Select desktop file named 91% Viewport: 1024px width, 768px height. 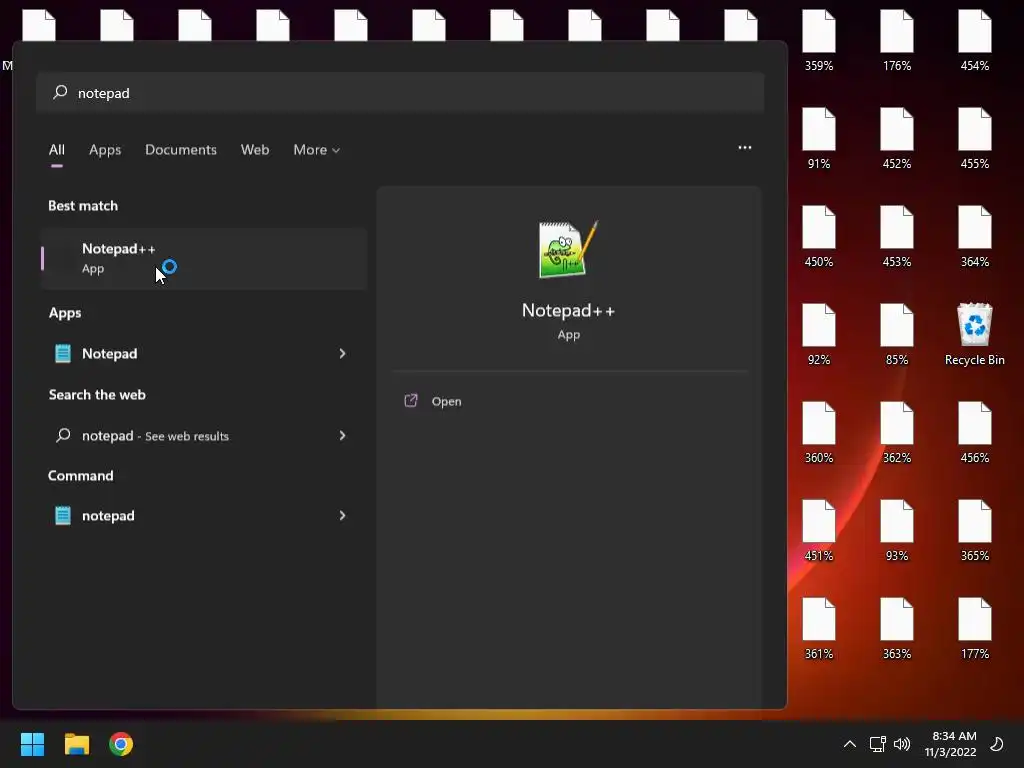coord(819,138)
